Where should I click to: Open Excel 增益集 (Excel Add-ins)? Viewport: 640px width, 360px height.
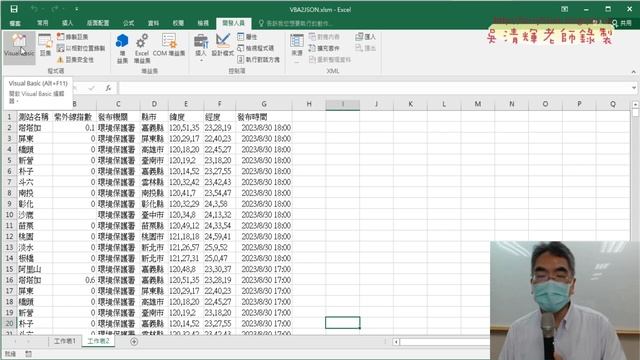point(142,48)
